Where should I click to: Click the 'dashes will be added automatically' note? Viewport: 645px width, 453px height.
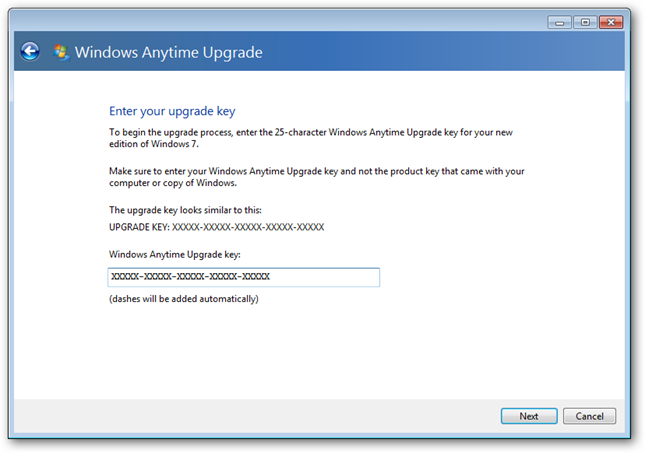click(183, 299)
